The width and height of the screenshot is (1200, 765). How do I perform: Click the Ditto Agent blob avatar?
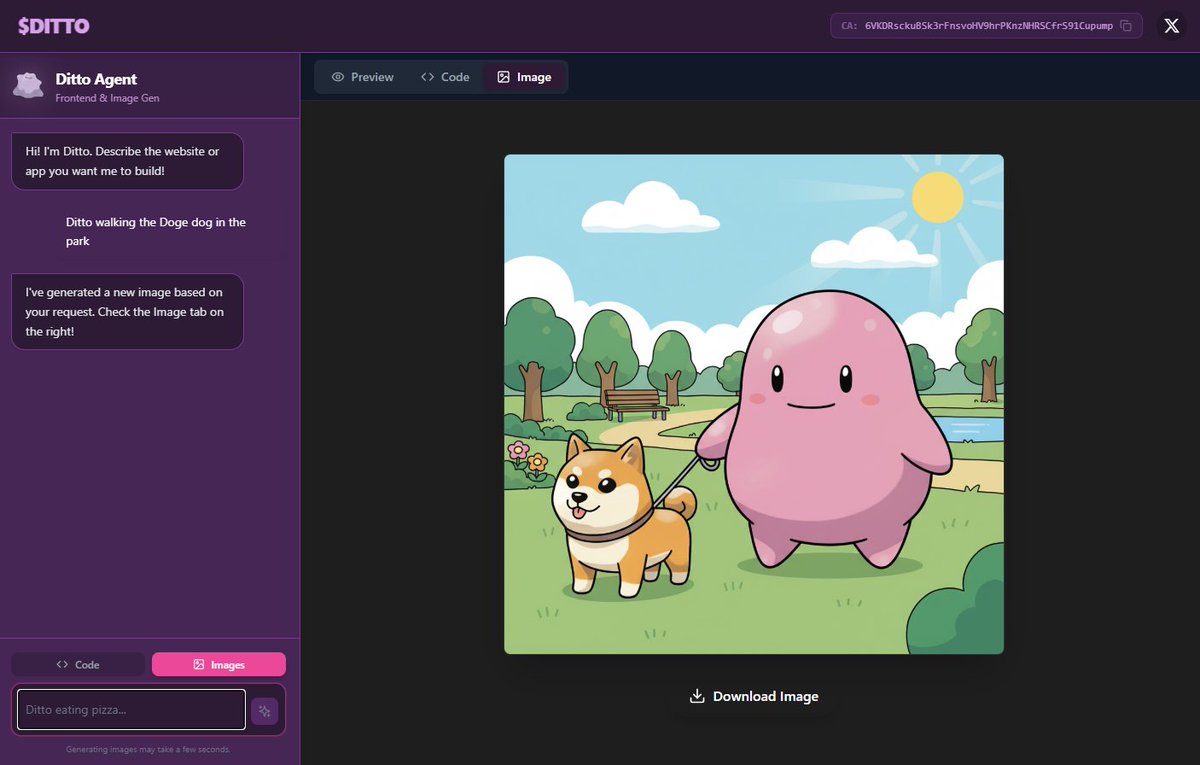coord(27,85)
